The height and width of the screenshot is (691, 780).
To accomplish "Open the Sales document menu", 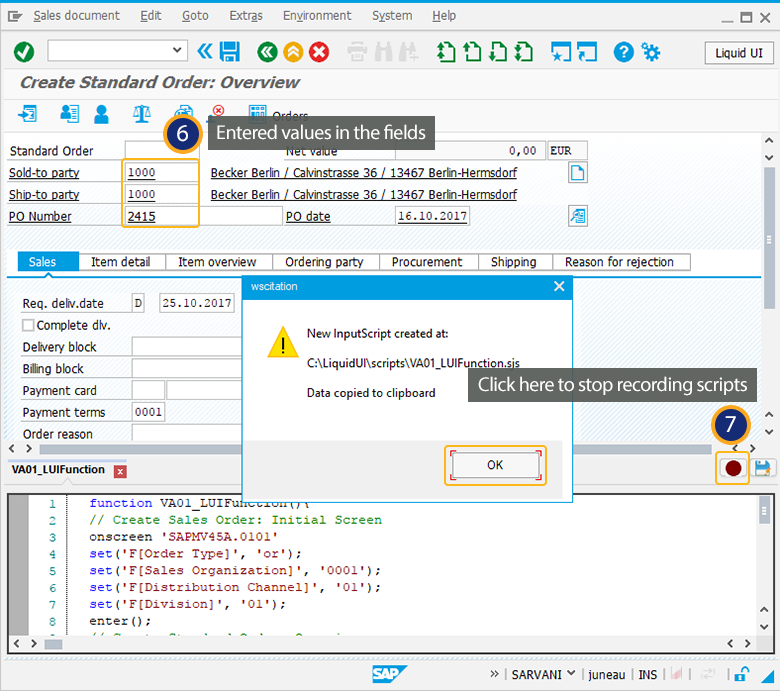I will tap(77, 16).
